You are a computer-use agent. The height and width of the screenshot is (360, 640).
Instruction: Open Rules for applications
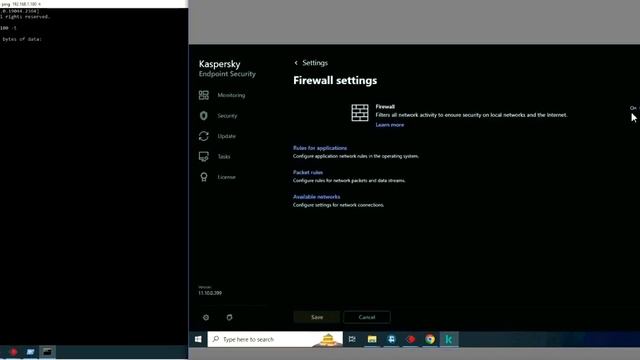pyautogui.click(x=320, y=148)
